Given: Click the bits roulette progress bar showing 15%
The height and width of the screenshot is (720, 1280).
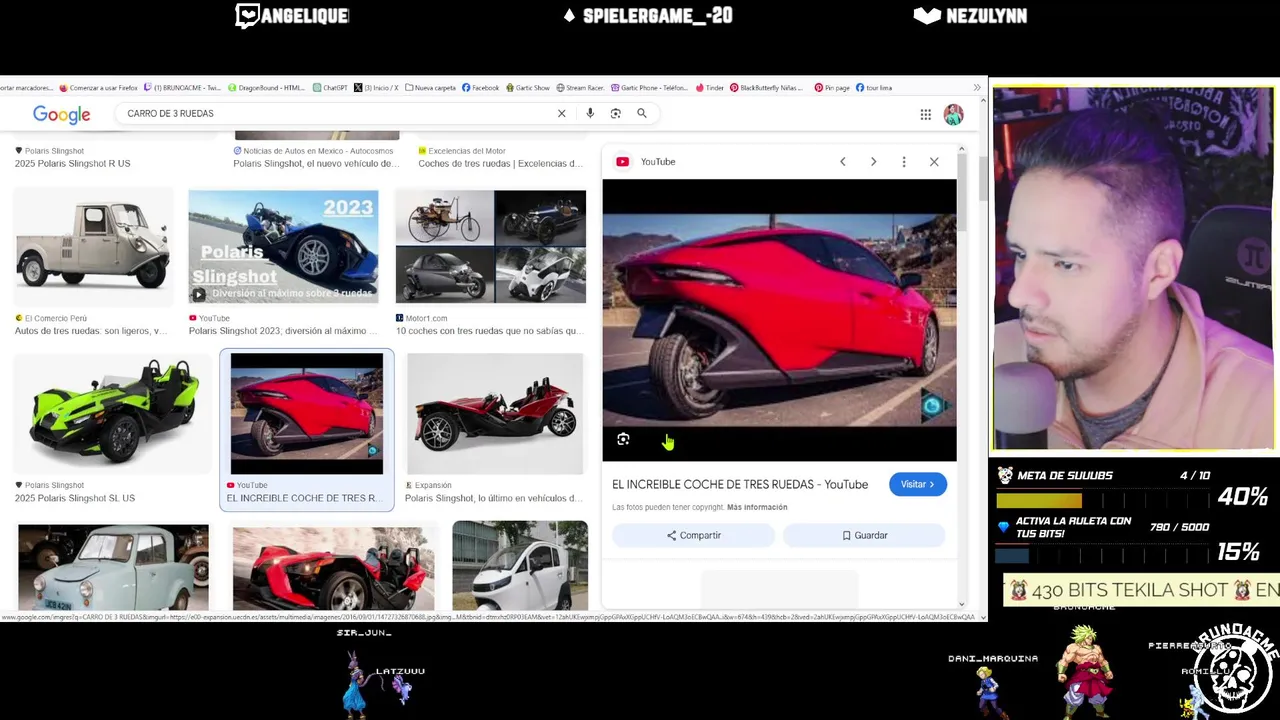Looking at the screenshot, I should pyautogui.click(x=1104, y=555).
